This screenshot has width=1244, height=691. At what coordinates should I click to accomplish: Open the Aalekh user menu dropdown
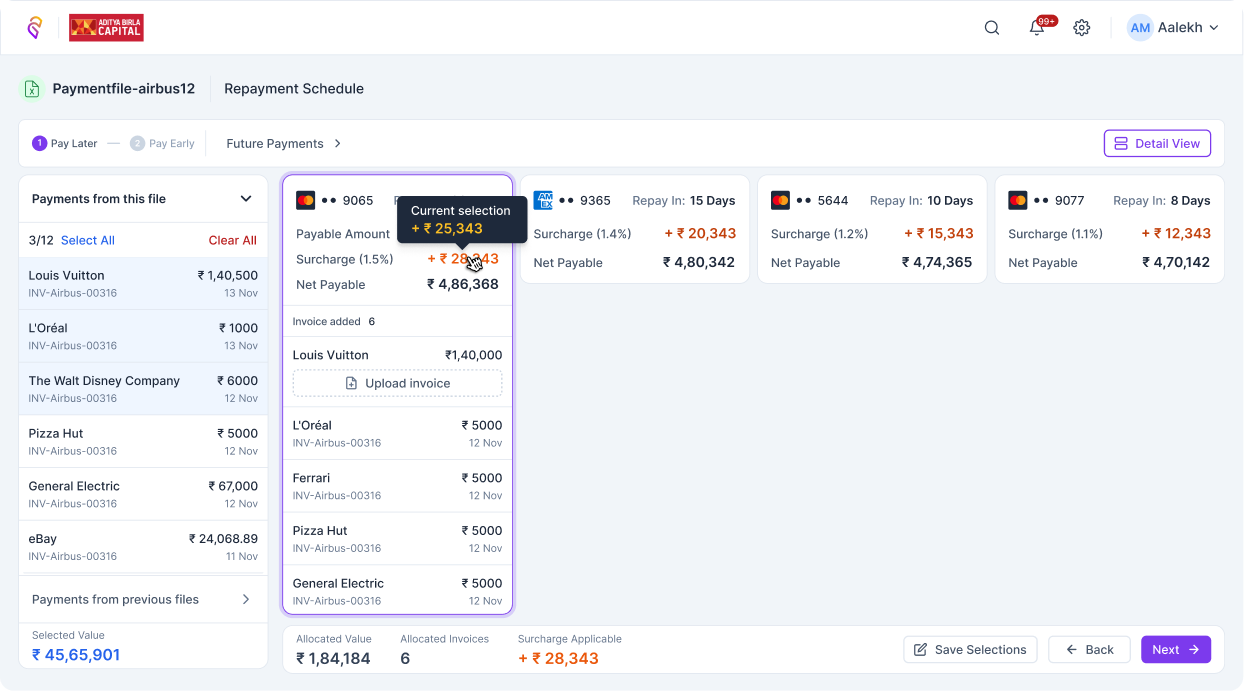(1174, 28)
